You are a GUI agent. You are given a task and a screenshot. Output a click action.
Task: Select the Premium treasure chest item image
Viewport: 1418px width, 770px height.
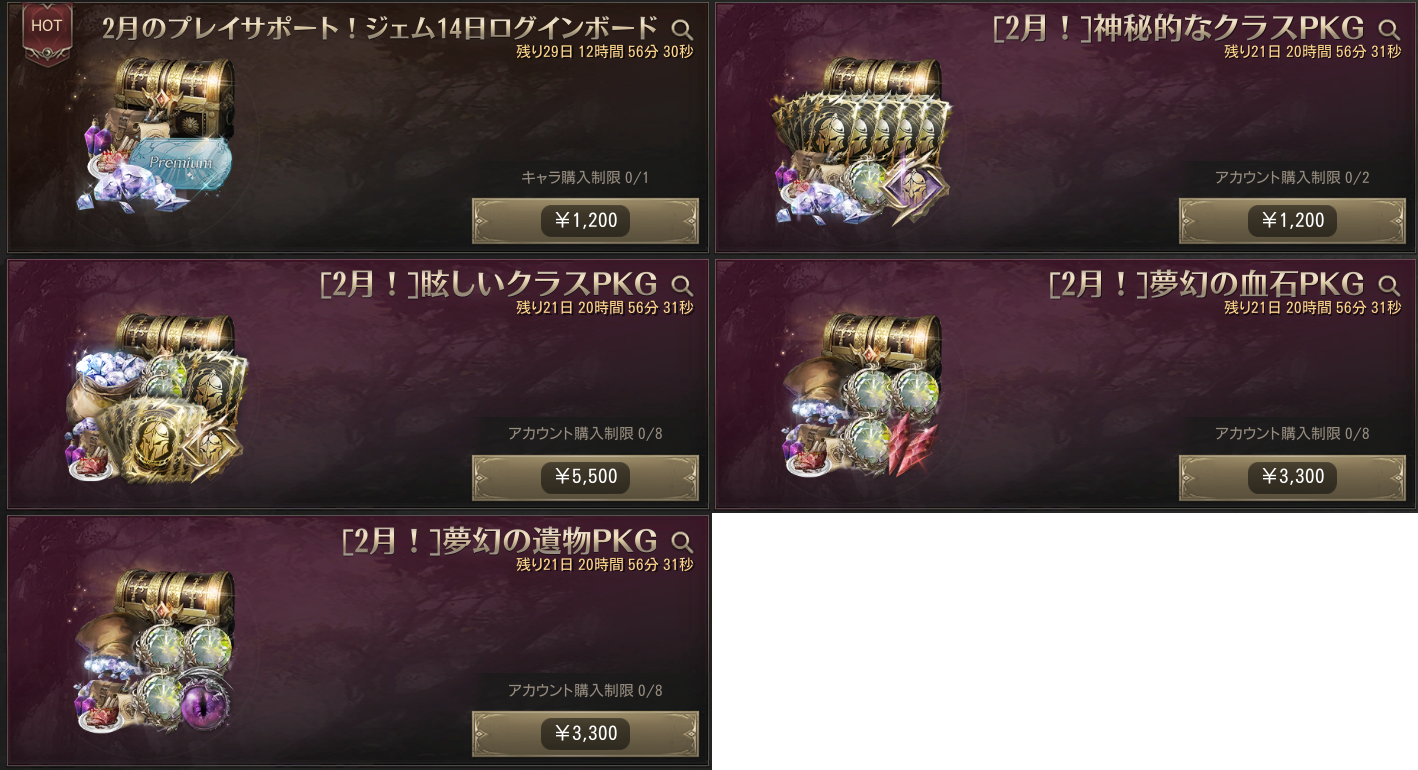pyautogui.click(x=156, y=135)
